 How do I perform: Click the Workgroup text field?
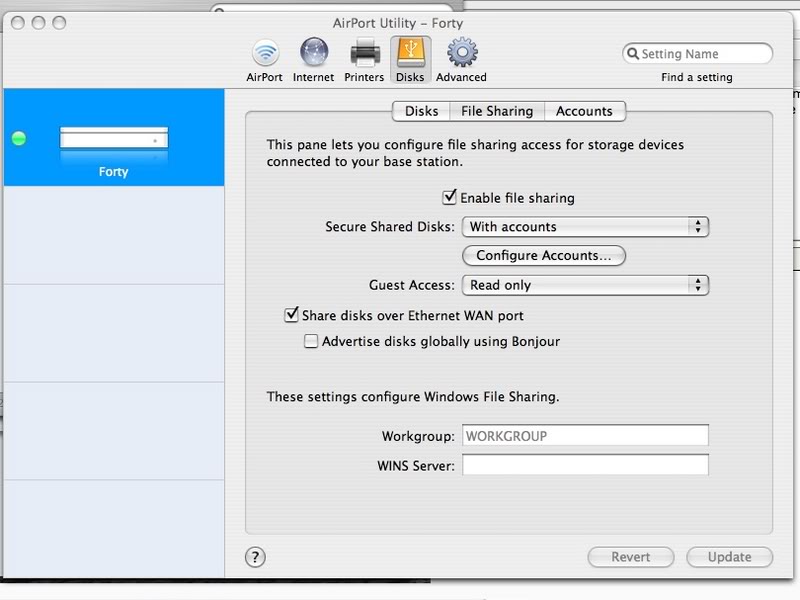click(585, 436)
